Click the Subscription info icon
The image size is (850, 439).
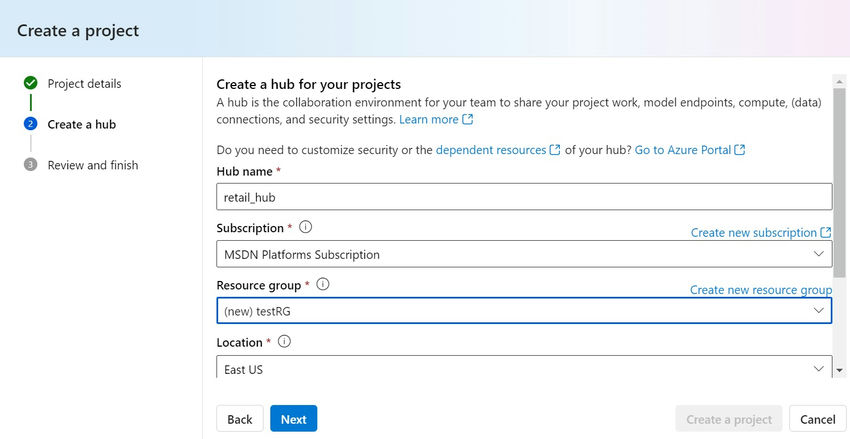coord(306,227)
